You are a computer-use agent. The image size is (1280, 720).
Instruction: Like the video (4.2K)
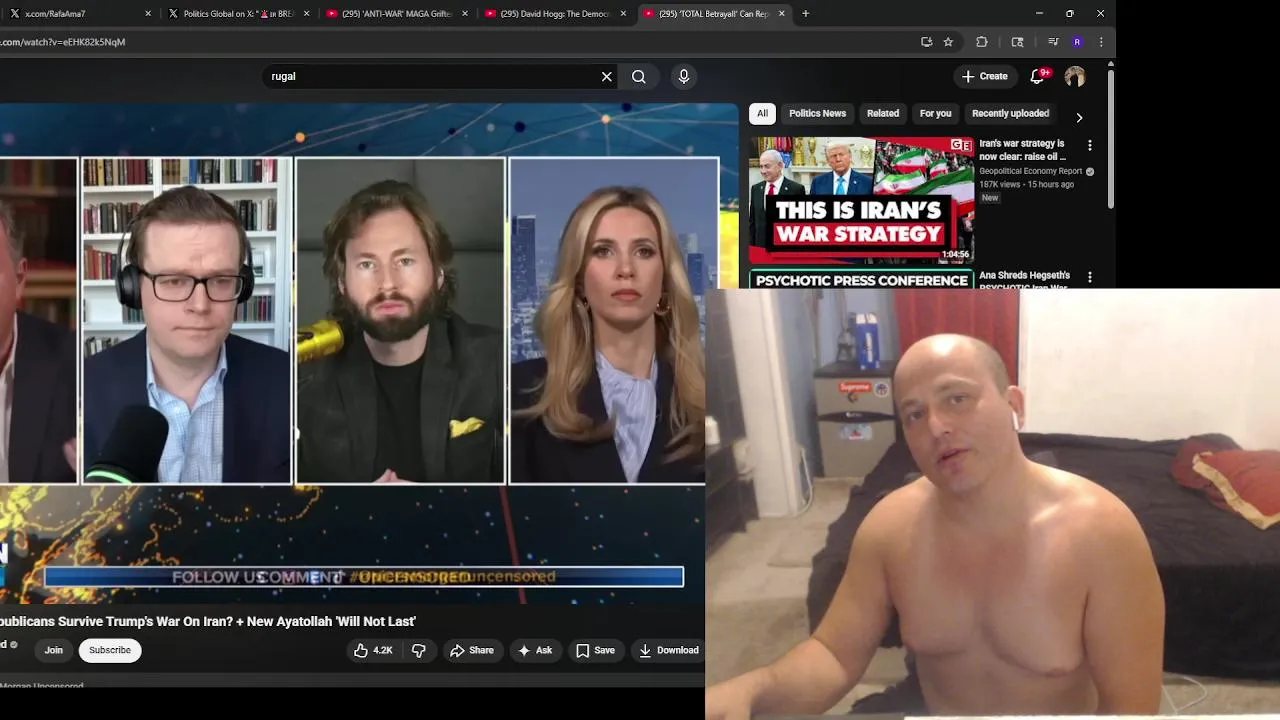tap(373, 650)
